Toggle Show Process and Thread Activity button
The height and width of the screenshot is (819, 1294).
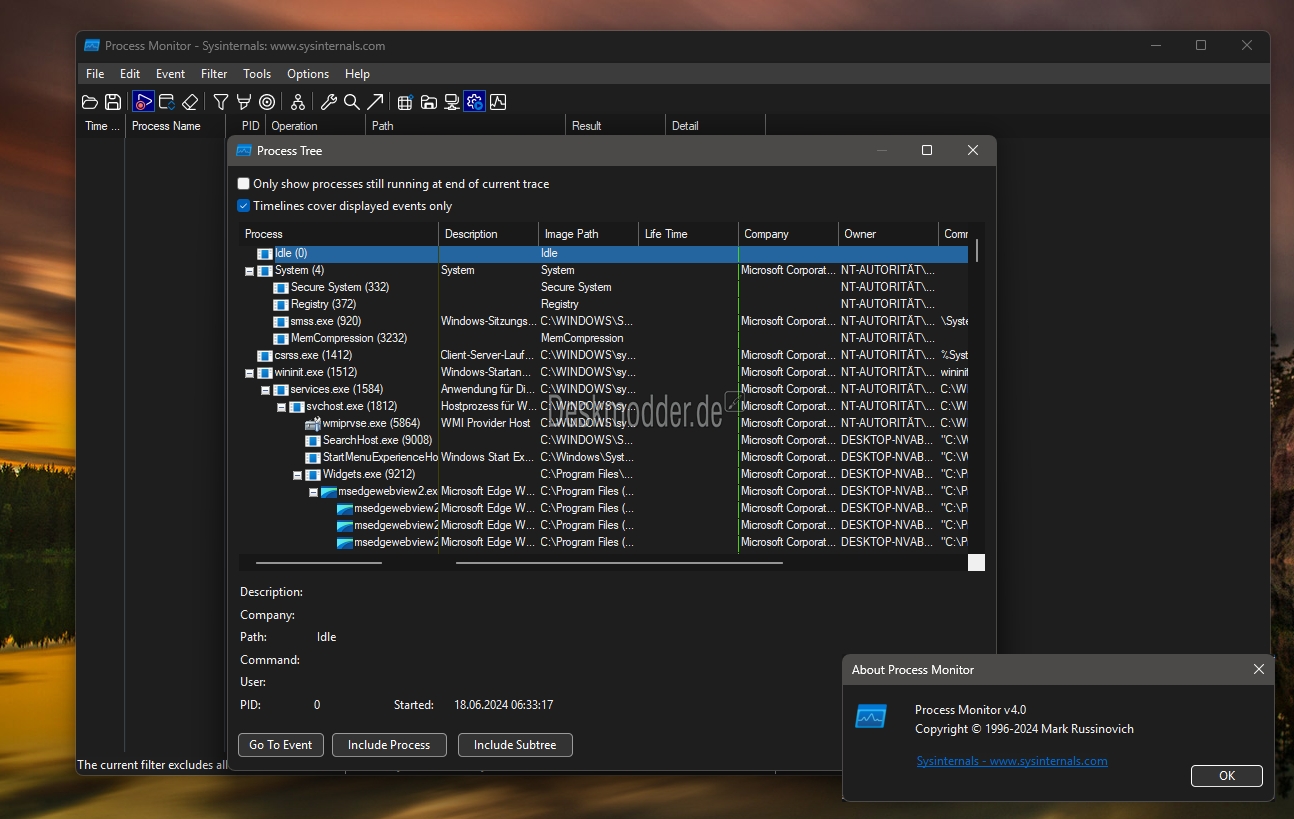point(474,102)
